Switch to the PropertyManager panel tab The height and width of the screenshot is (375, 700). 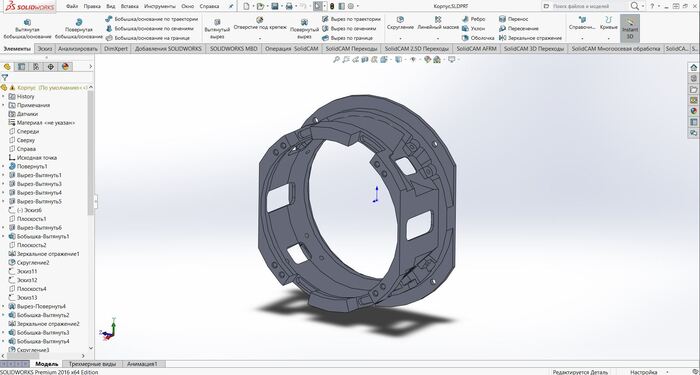click(21, 67)
